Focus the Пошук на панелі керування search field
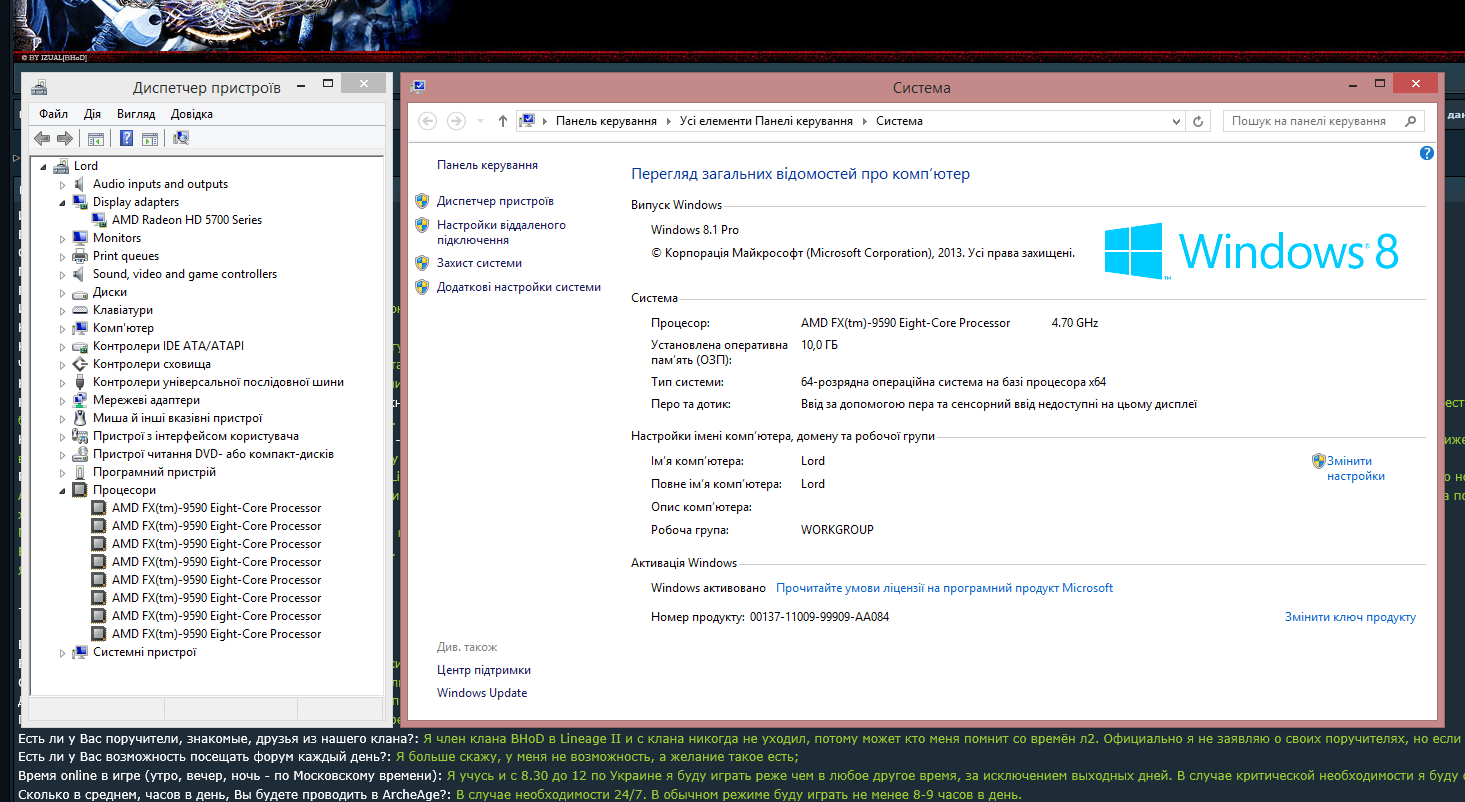Viewport: 1465px width, 802px height. tap(1310, 121)
